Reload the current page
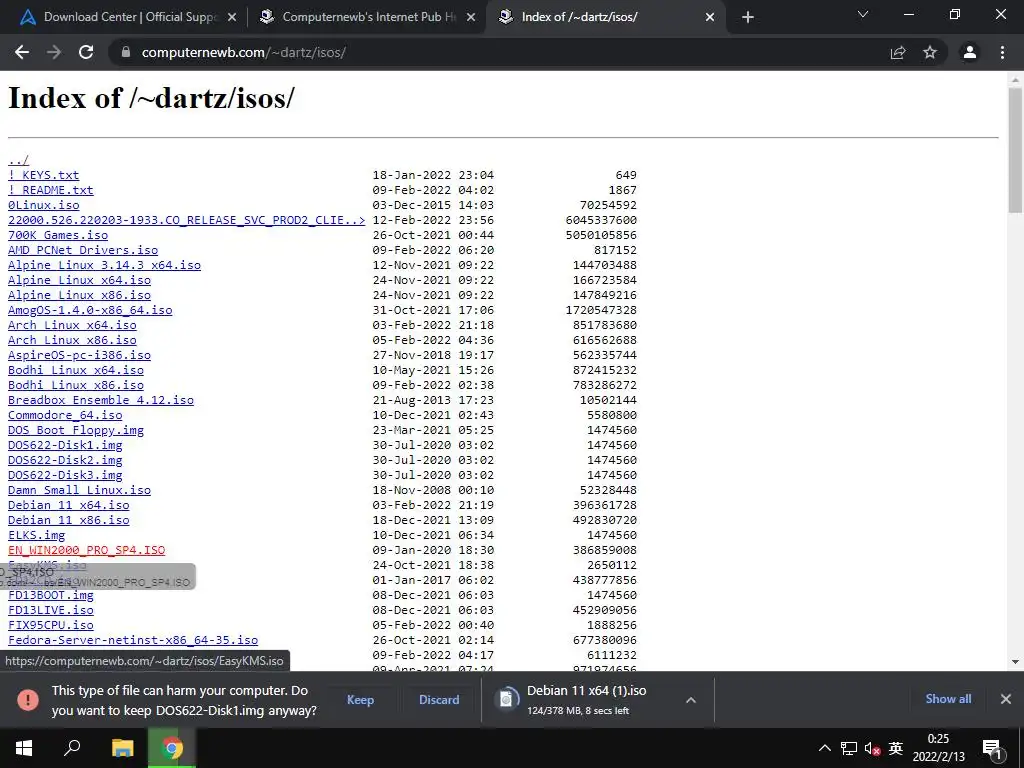This screenshot has width=1024, height=768. (86, 52)
